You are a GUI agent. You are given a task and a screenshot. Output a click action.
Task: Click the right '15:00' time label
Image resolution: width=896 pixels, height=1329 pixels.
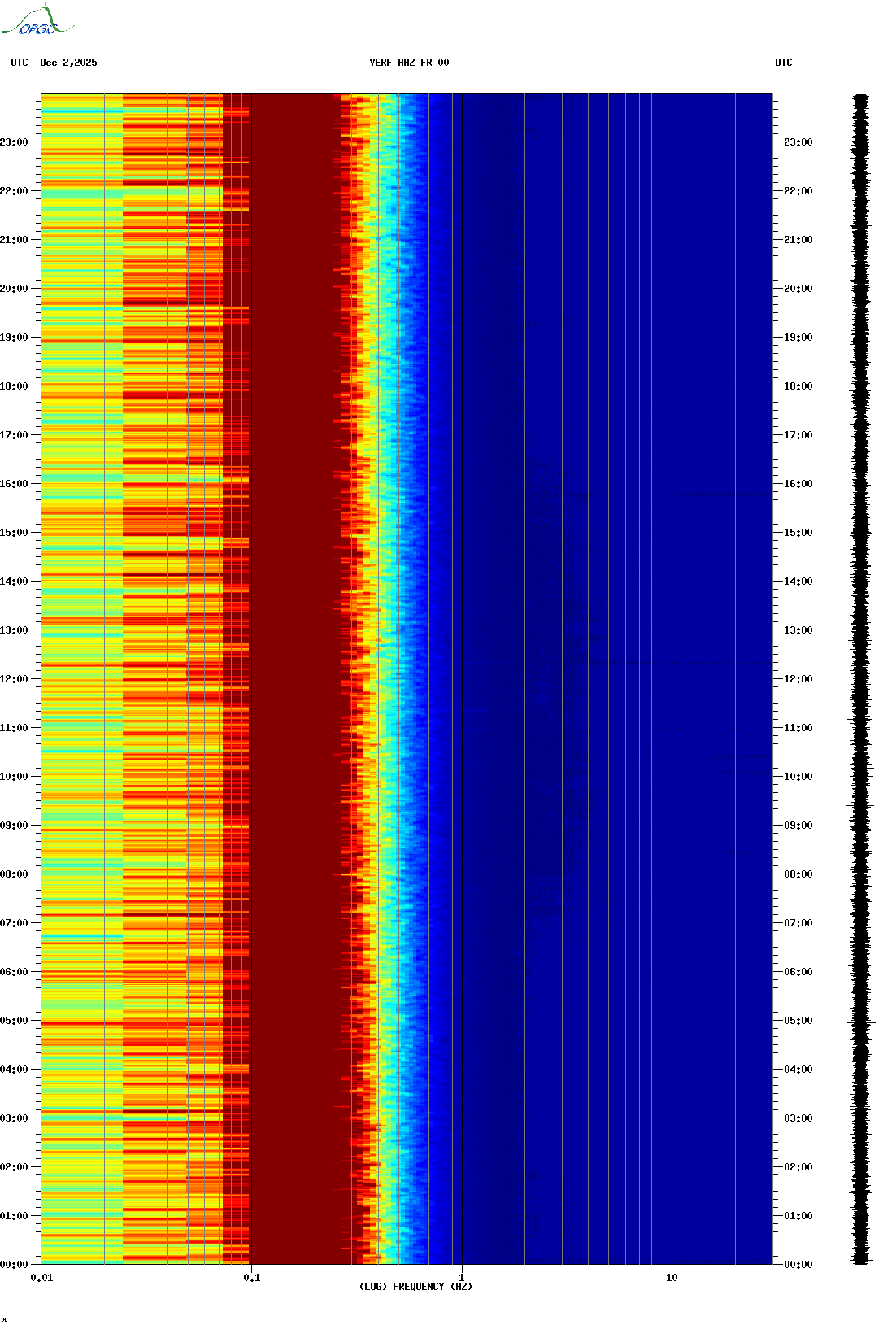pyautogui.click(x=798, y=533)
